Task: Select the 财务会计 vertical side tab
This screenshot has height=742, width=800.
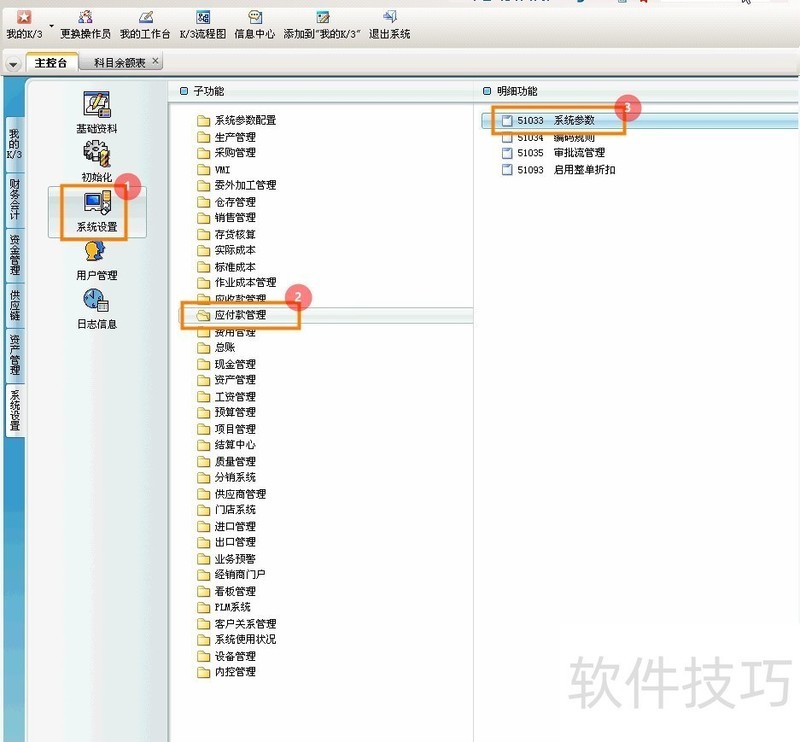Action: (15, 200)
